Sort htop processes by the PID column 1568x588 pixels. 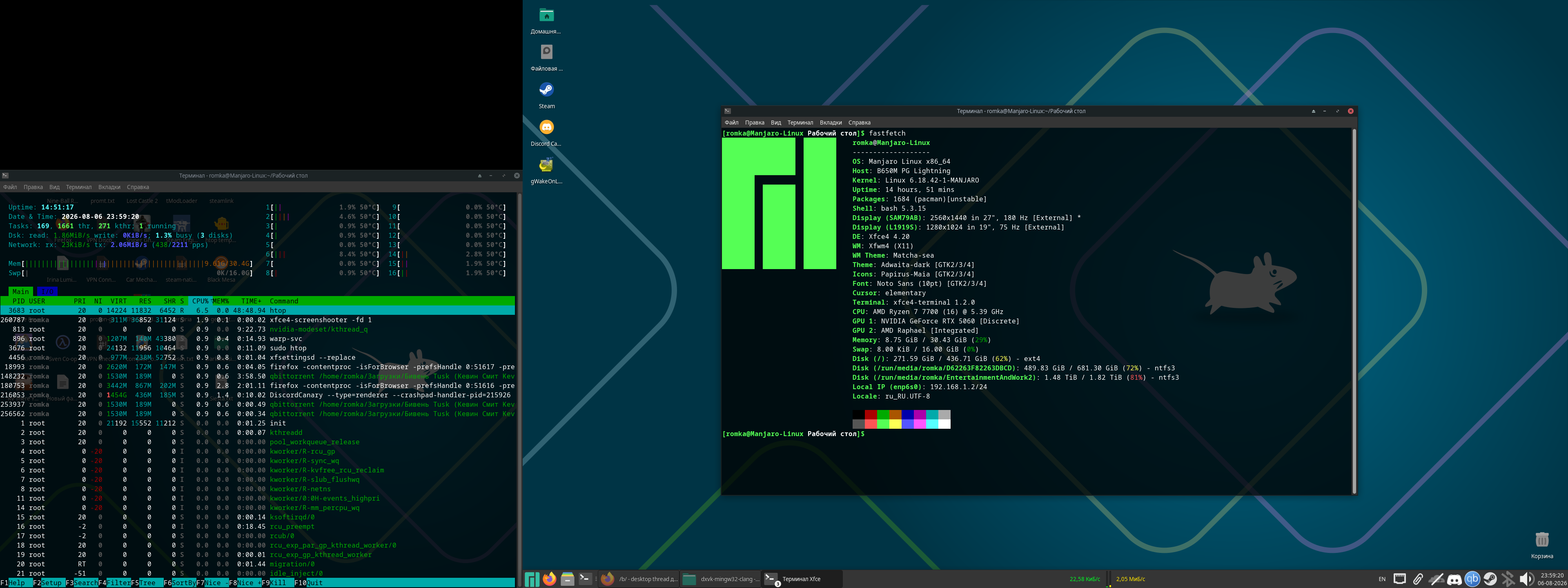tap(19, 301)
